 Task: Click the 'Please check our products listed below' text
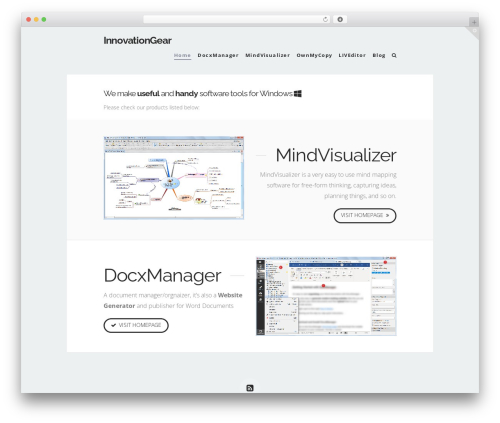pyautogui.click(x=151, y=107)
